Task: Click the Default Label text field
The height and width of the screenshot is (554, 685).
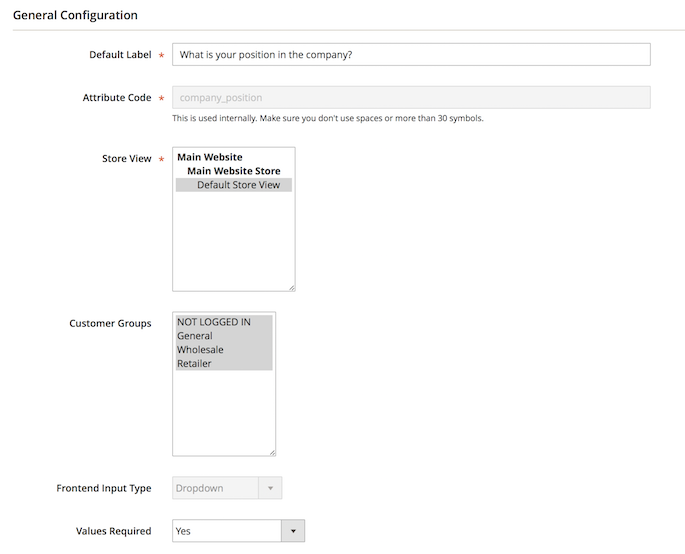Action: [x=410, y=55]
